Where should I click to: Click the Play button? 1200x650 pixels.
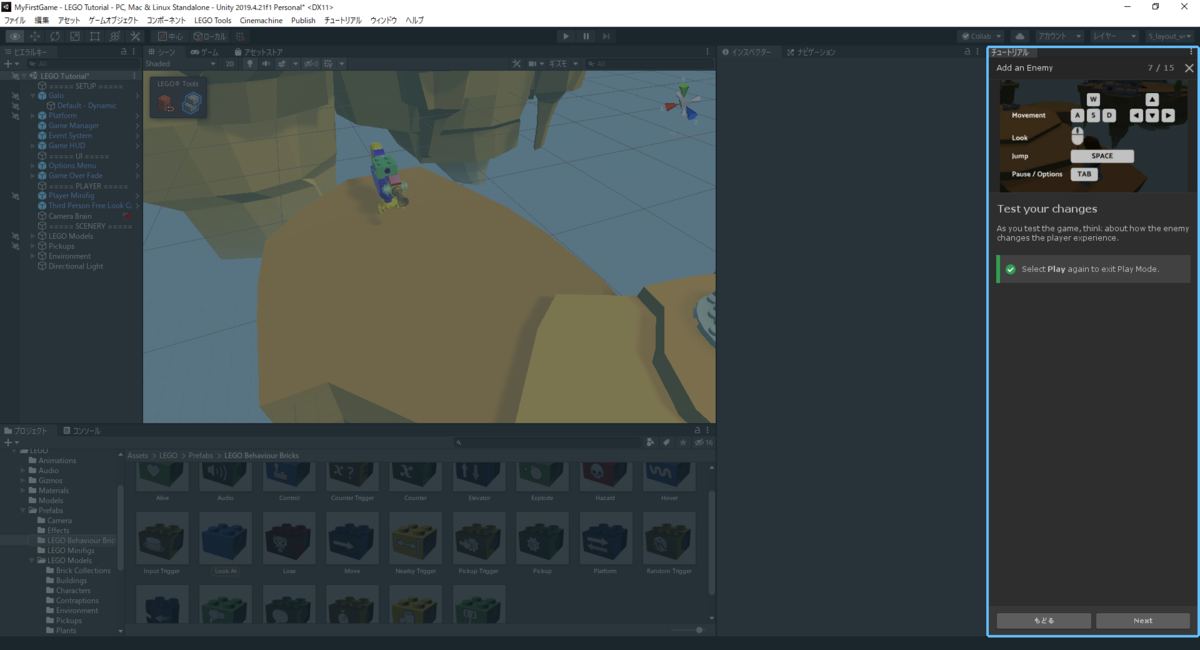[x=566, y=36]
